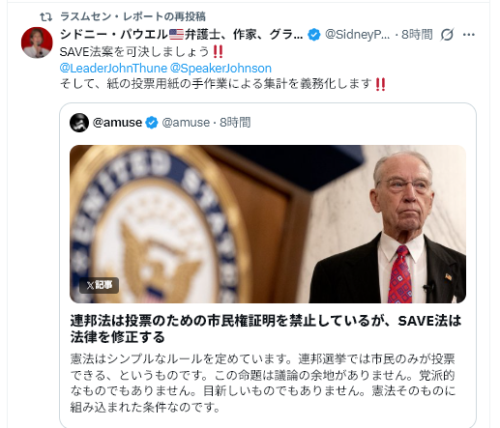Click the verified badge beside @amuse
This screenshot has height=428, width=500.
pos(152,123)
